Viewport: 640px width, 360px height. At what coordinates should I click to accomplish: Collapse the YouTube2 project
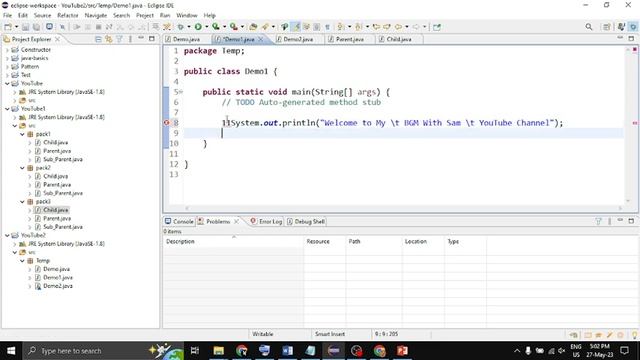[x=7, y=236]
